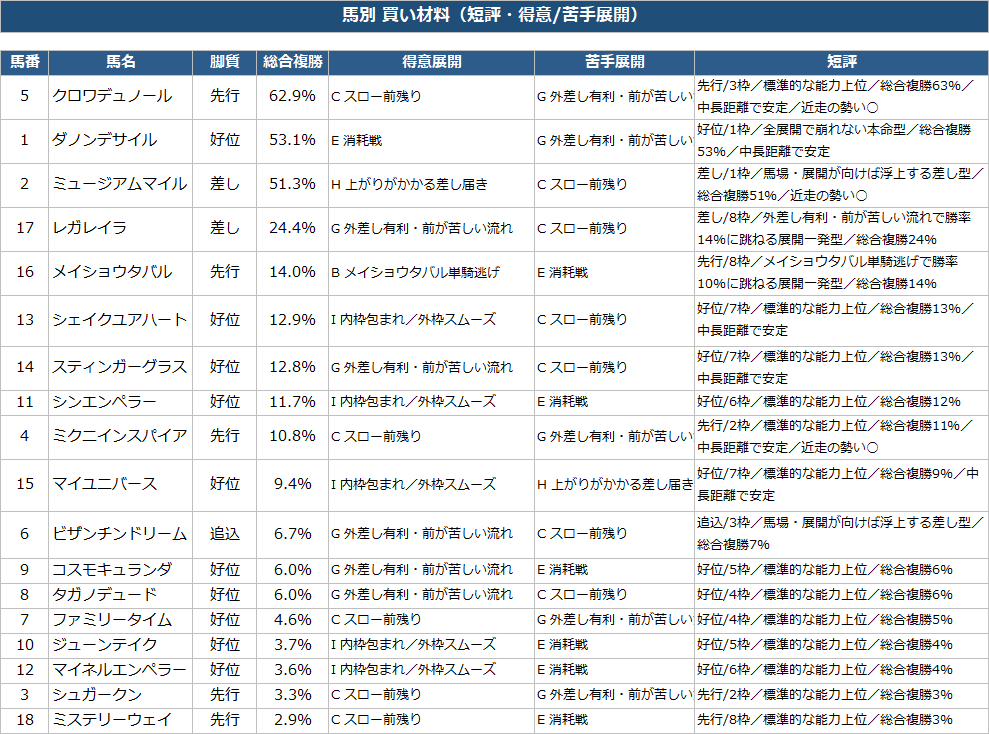Select horse name ジューンテイク
Image resolution: width=989 pixels, height=734 pixels.
coord(105,644)
